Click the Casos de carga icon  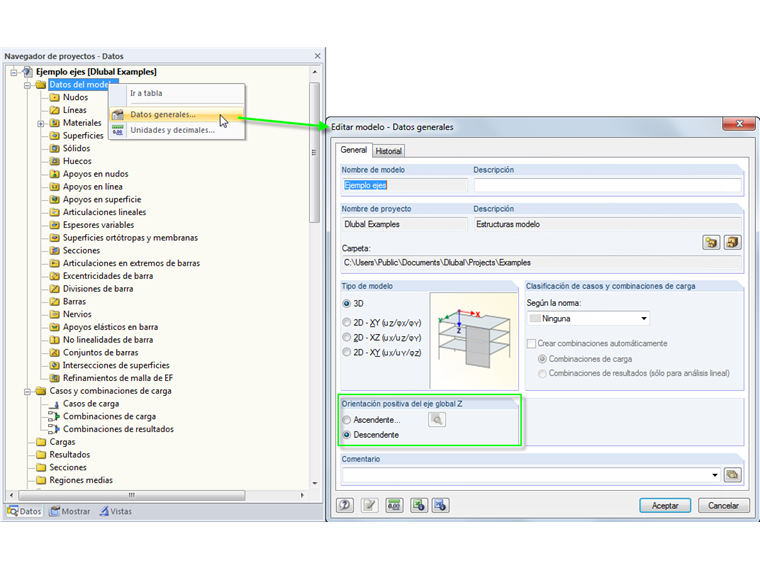click(55, 404)
